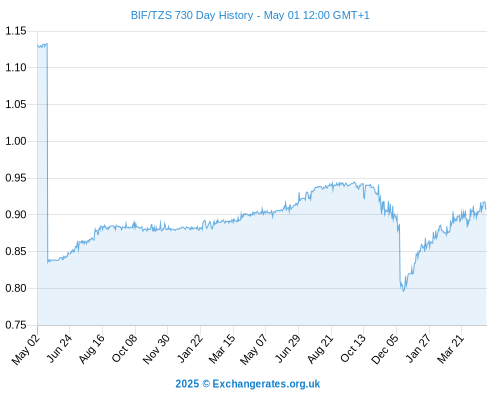Click the lowest dip point near Dec 05
Image resolution: width=495 pixels, height=400 pixels.
click(404, 291)
